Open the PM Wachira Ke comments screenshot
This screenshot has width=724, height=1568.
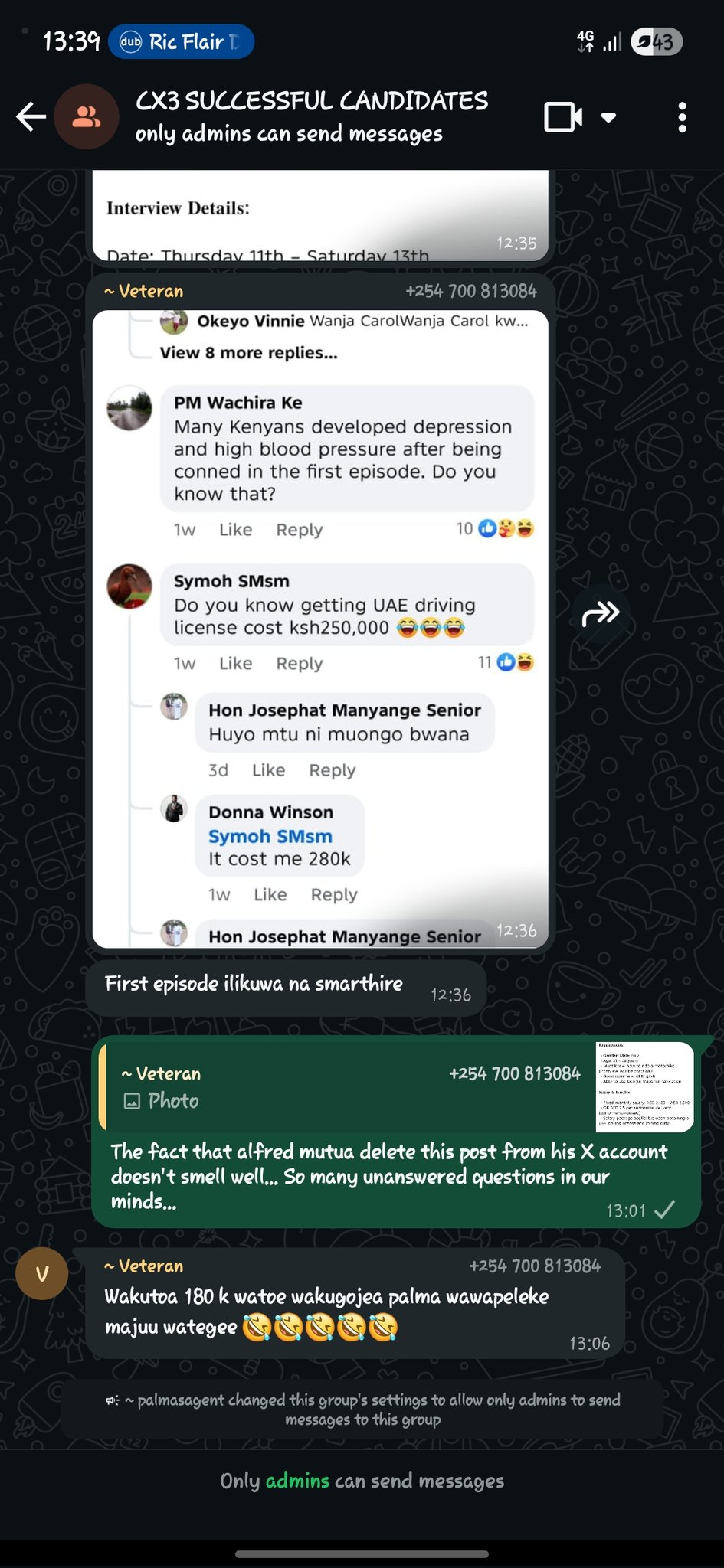(x=320, y=629)
